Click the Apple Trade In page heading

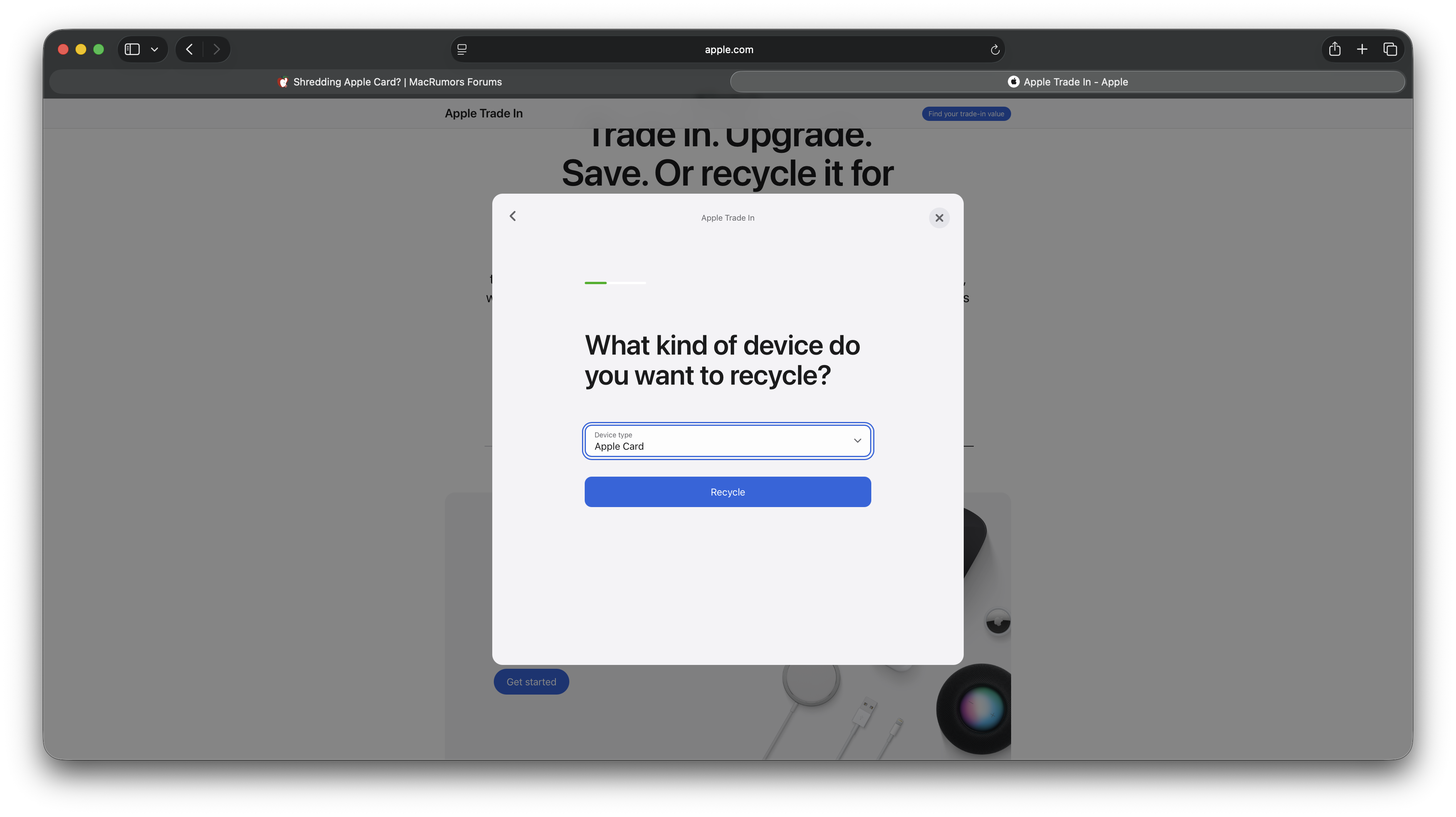coord(484,114)
